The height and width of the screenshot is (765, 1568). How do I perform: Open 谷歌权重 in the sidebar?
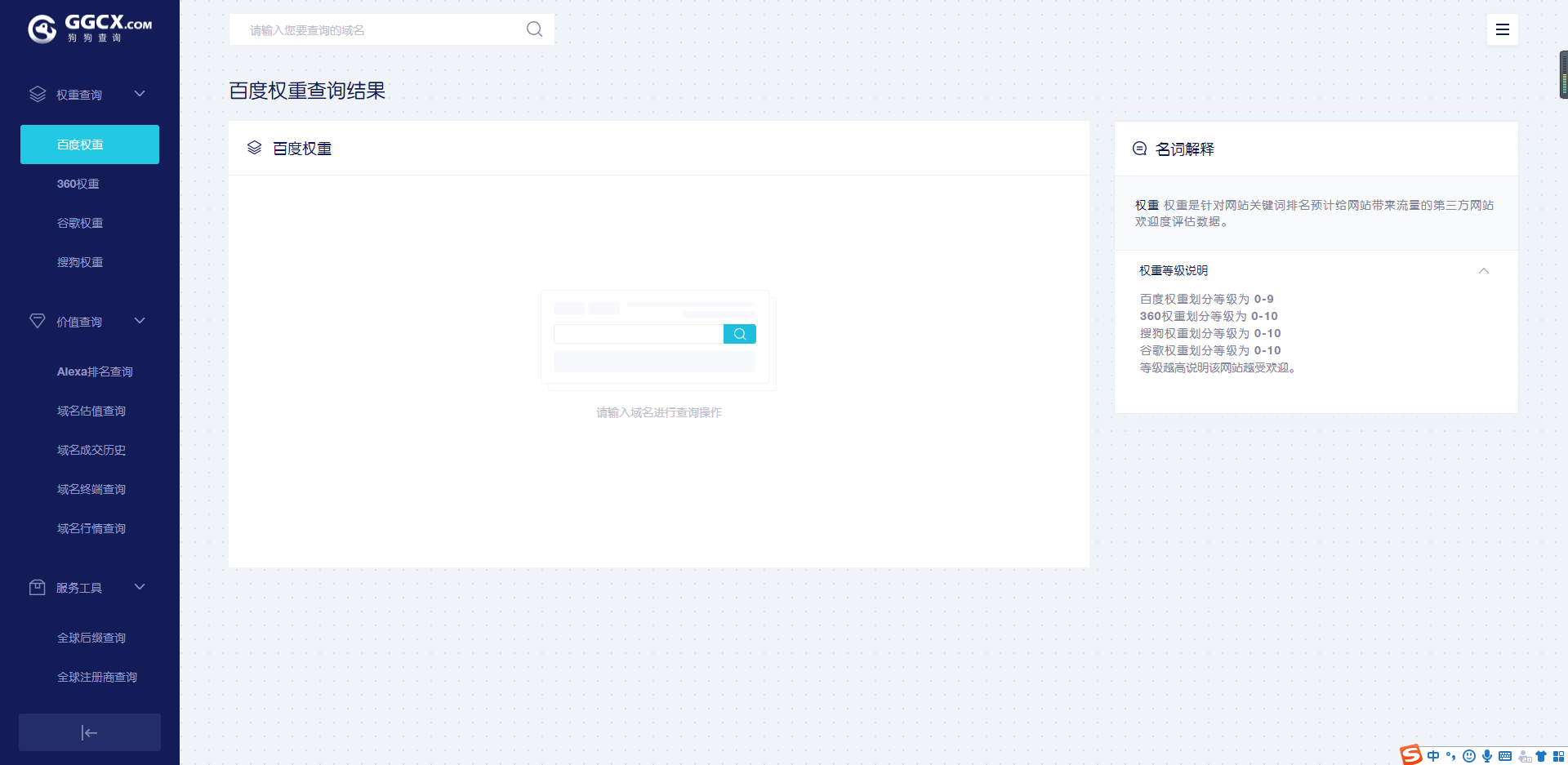pos(80,223)
